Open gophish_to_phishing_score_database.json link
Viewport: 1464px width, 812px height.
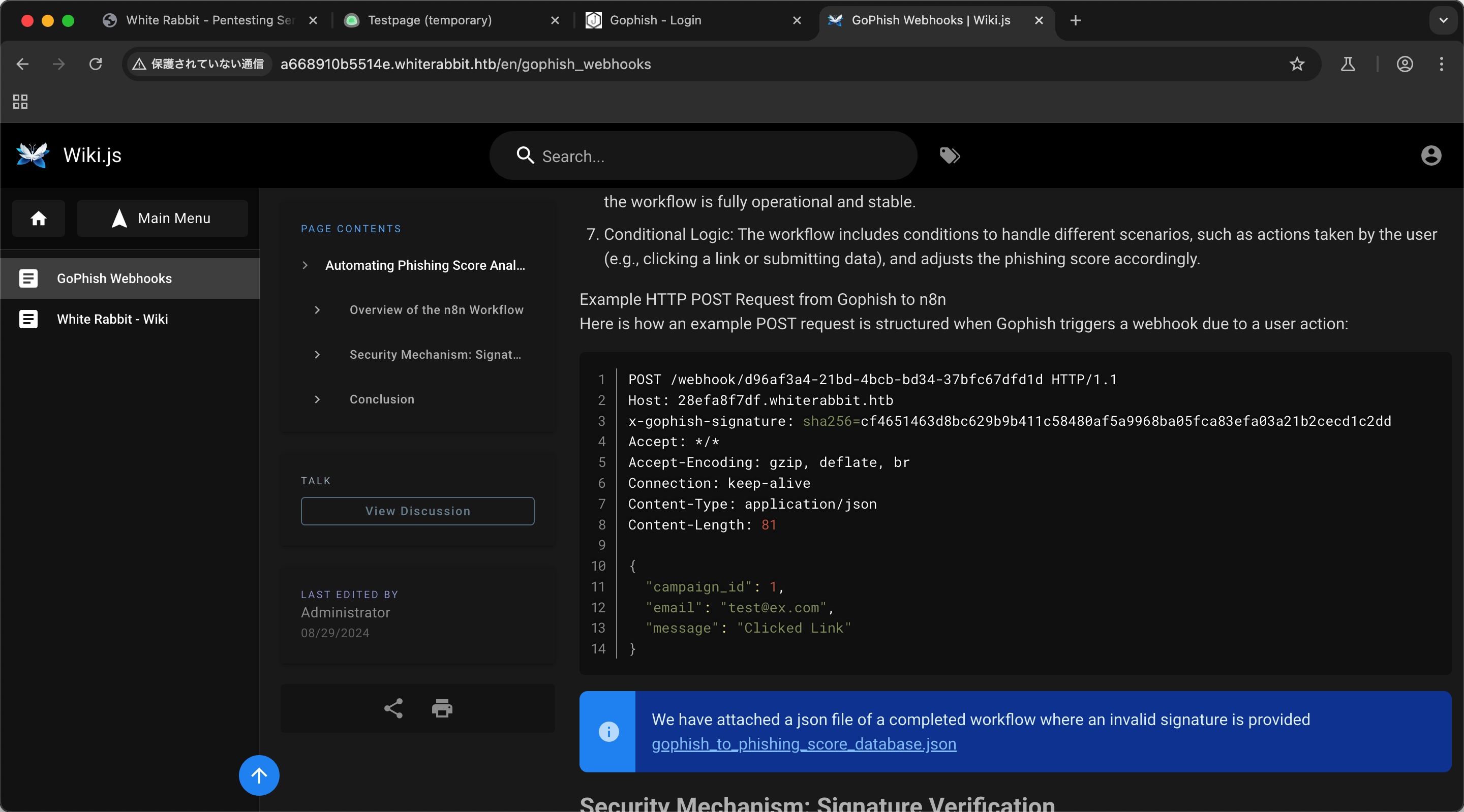point(804,744)
